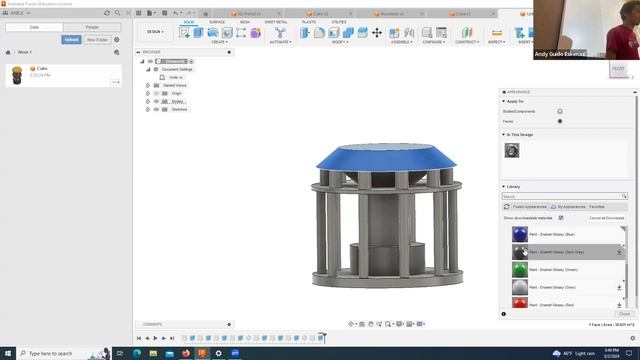Select the Create Sketch tool
Image resolution: width=640 pixels, height=360 pixels.
(184, 33)
